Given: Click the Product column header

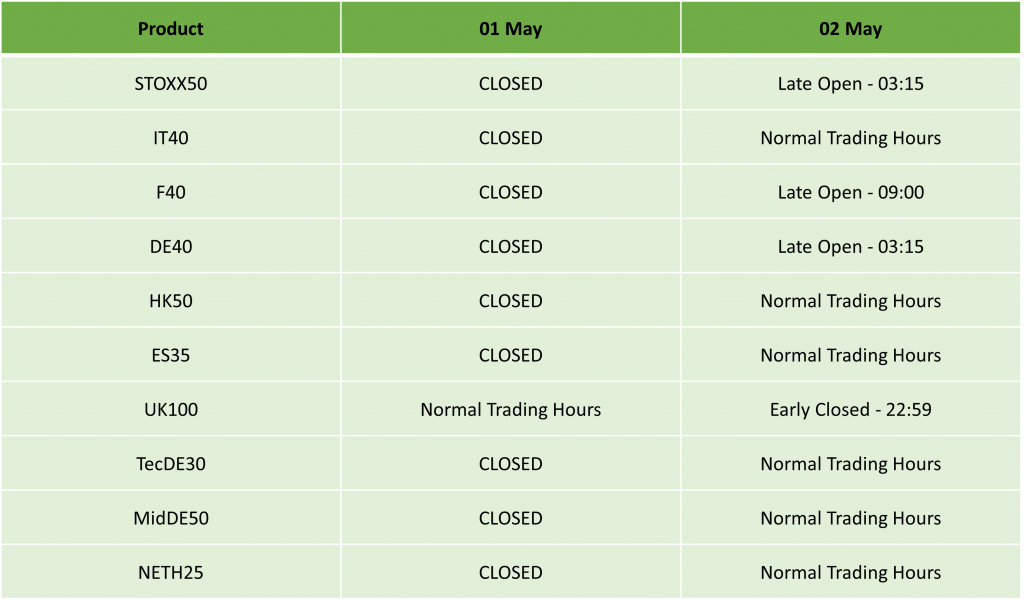Looking at the screenshot, I should click(170, 28).
